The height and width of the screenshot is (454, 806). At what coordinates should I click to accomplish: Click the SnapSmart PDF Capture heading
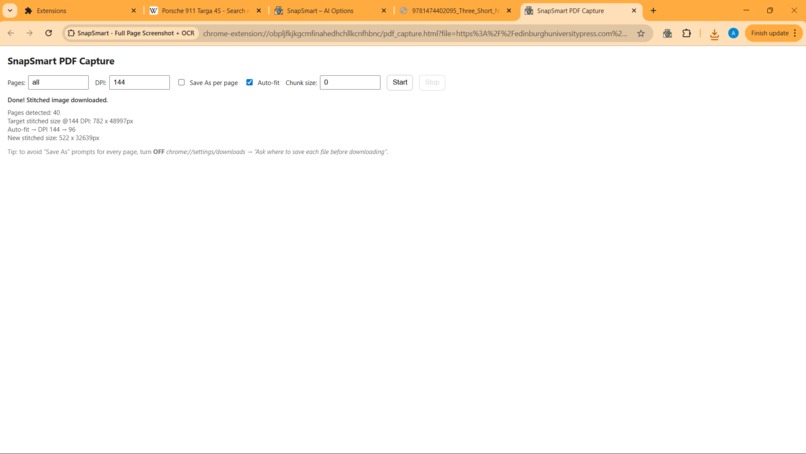point(61,61)
